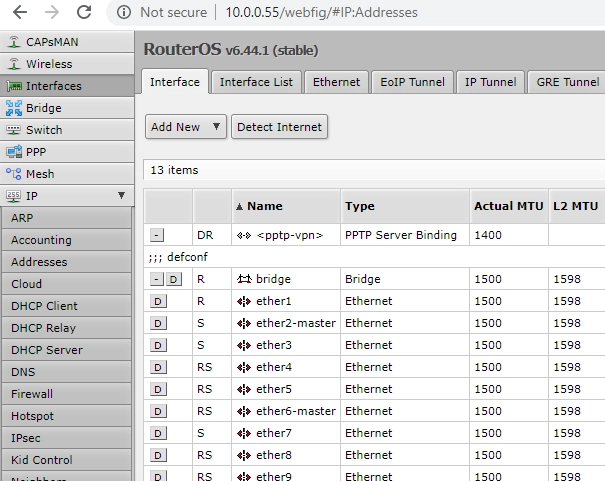Disable ether3 with its D button
Viewport: 605px width, 481px height.
click(158, 345)
